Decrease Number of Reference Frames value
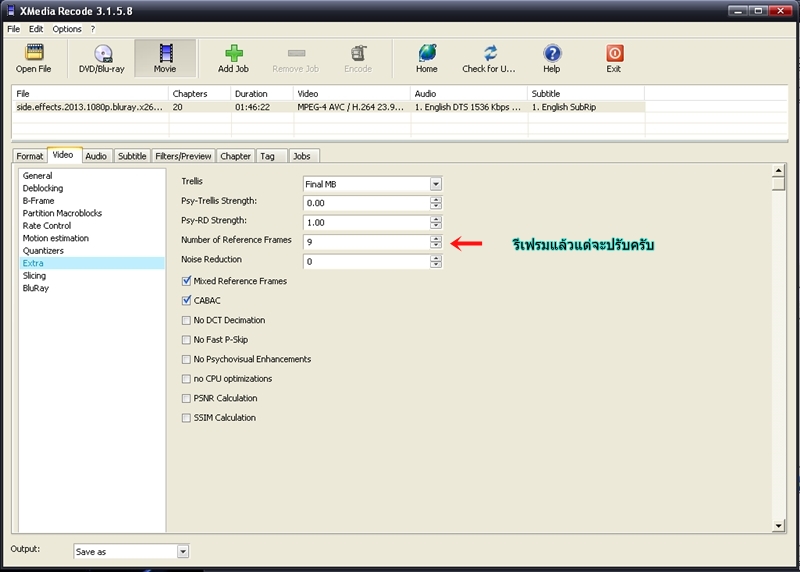 pyautogui.click(x=436, y=245)
